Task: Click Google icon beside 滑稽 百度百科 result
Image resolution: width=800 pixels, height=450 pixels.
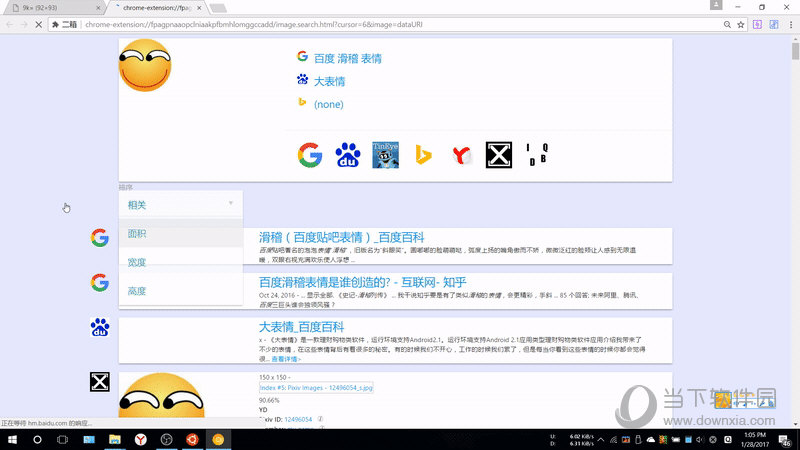Action: click(99, 238)
